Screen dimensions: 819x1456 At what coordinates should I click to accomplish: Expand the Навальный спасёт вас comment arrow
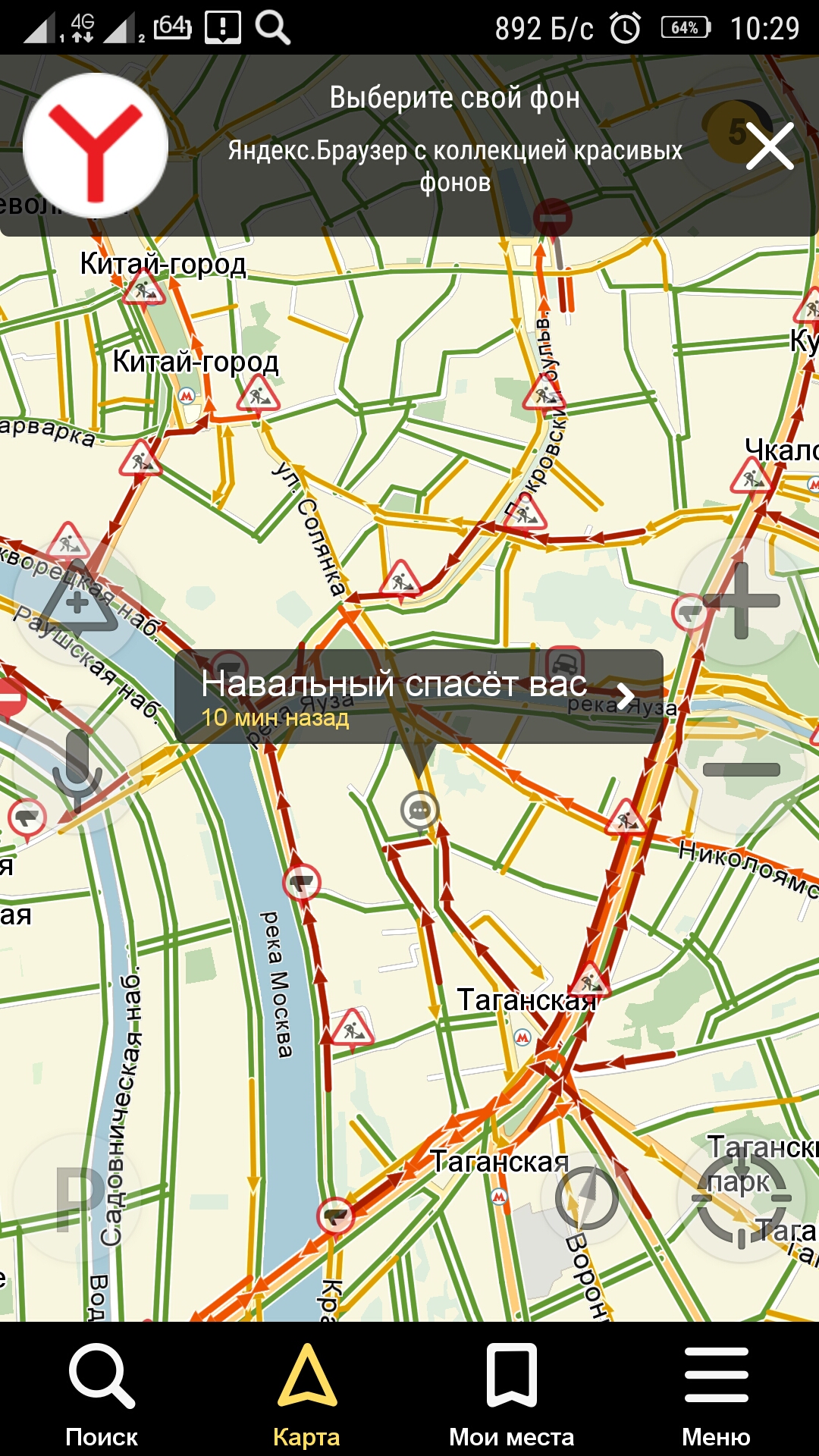(x=625, y=696)
